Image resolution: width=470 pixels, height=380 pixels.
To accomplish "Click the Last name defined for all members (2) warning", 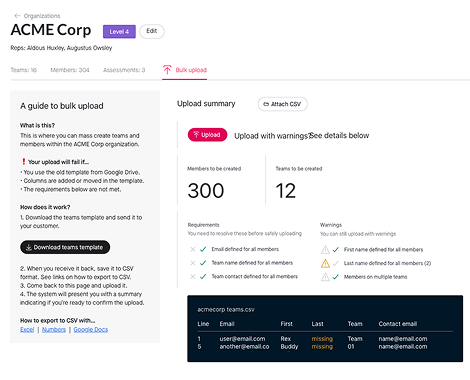I will tap(387, 263).
